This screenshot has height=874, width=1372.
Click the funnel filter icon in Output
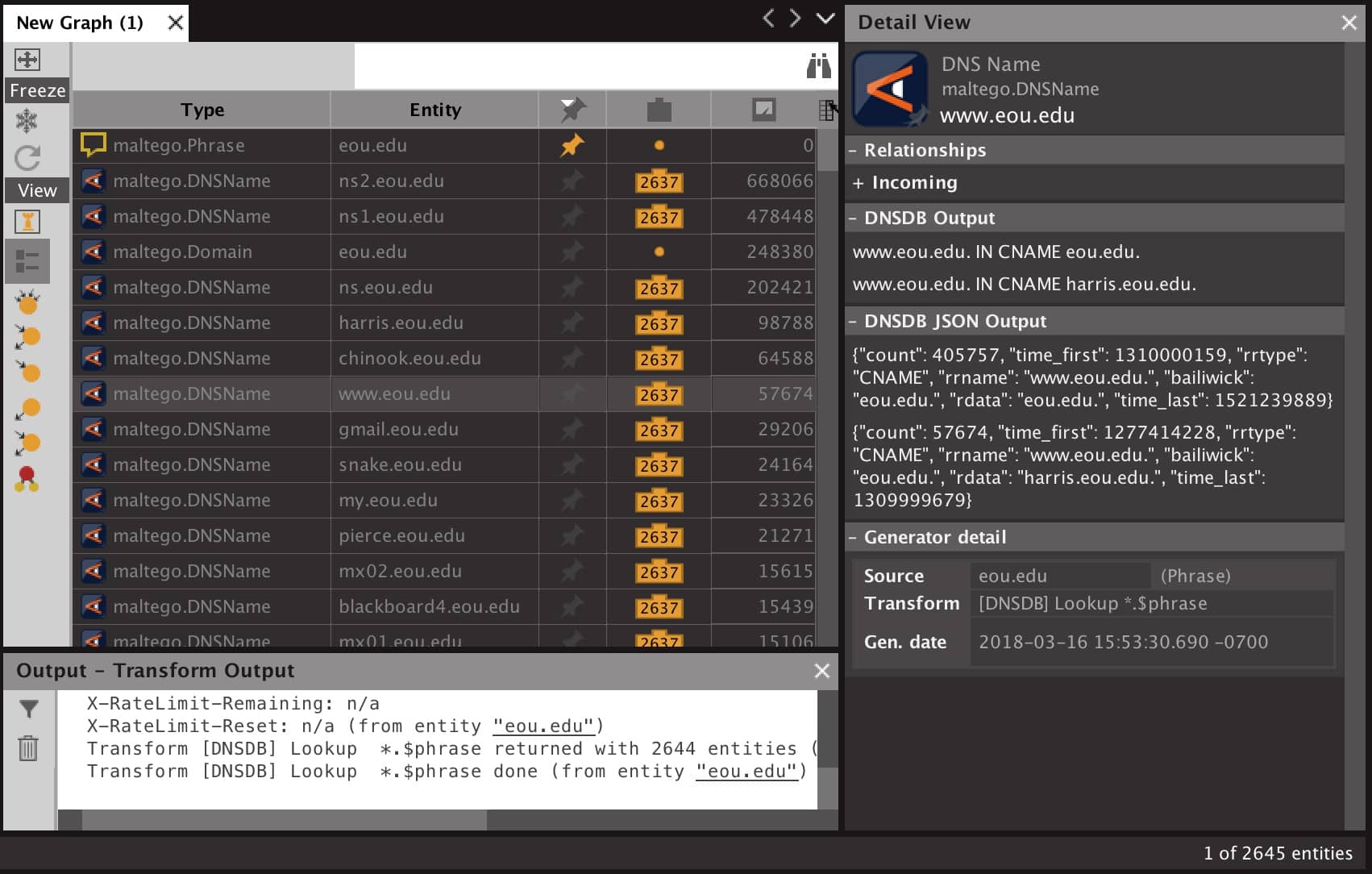(x=28, y=709)
